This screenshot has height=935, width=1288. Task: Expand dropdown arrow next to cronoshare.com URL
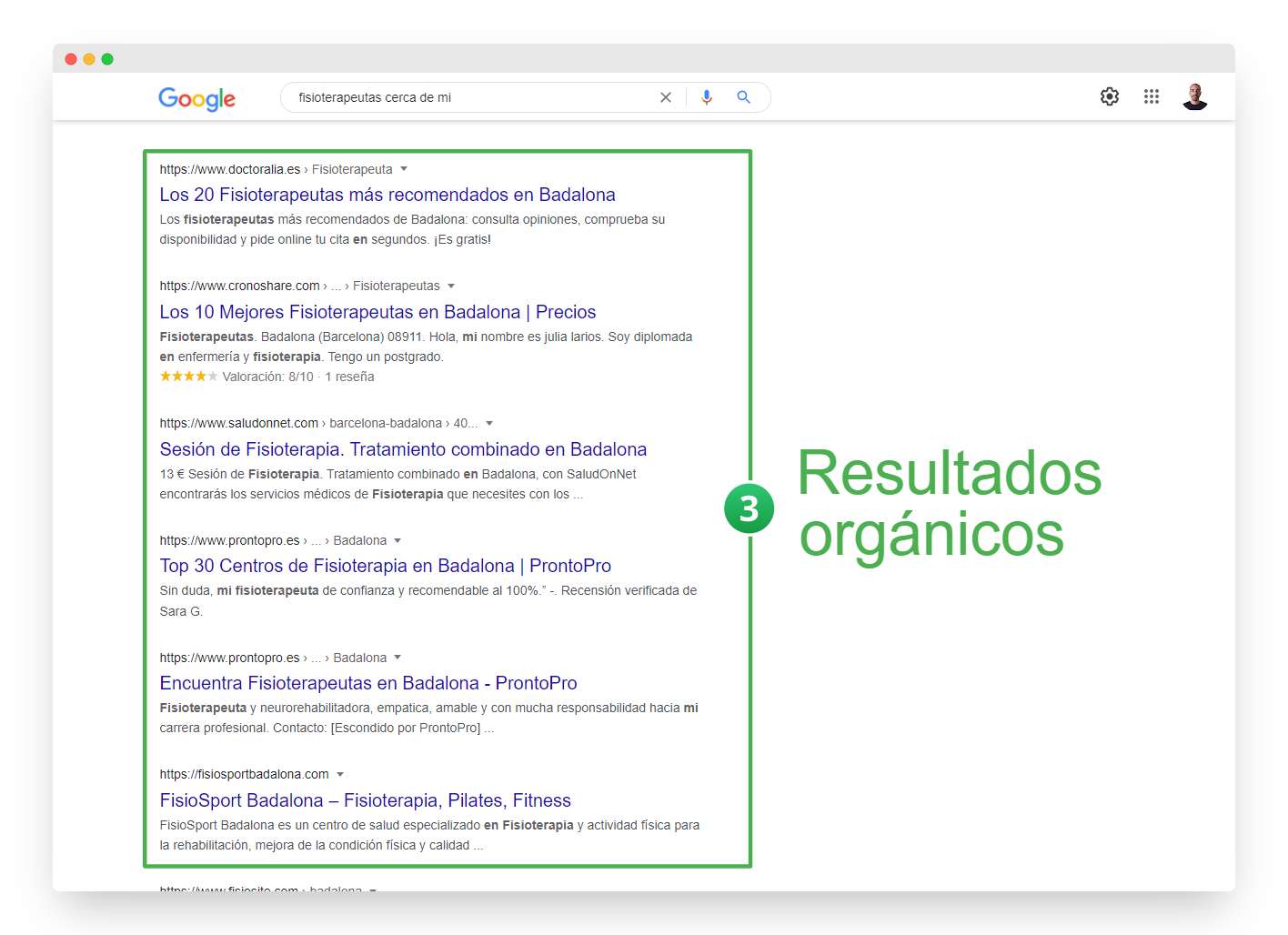[451, 286]
